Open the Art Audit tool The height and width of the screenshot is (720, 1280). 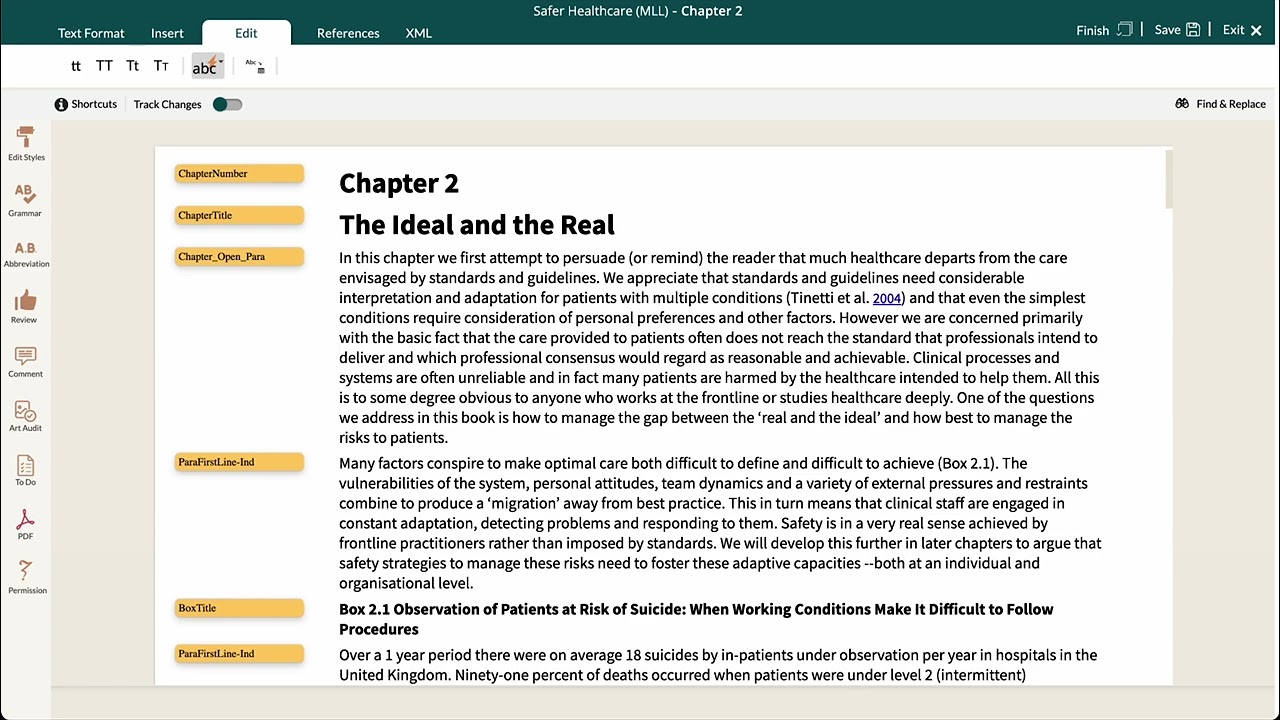26,416
